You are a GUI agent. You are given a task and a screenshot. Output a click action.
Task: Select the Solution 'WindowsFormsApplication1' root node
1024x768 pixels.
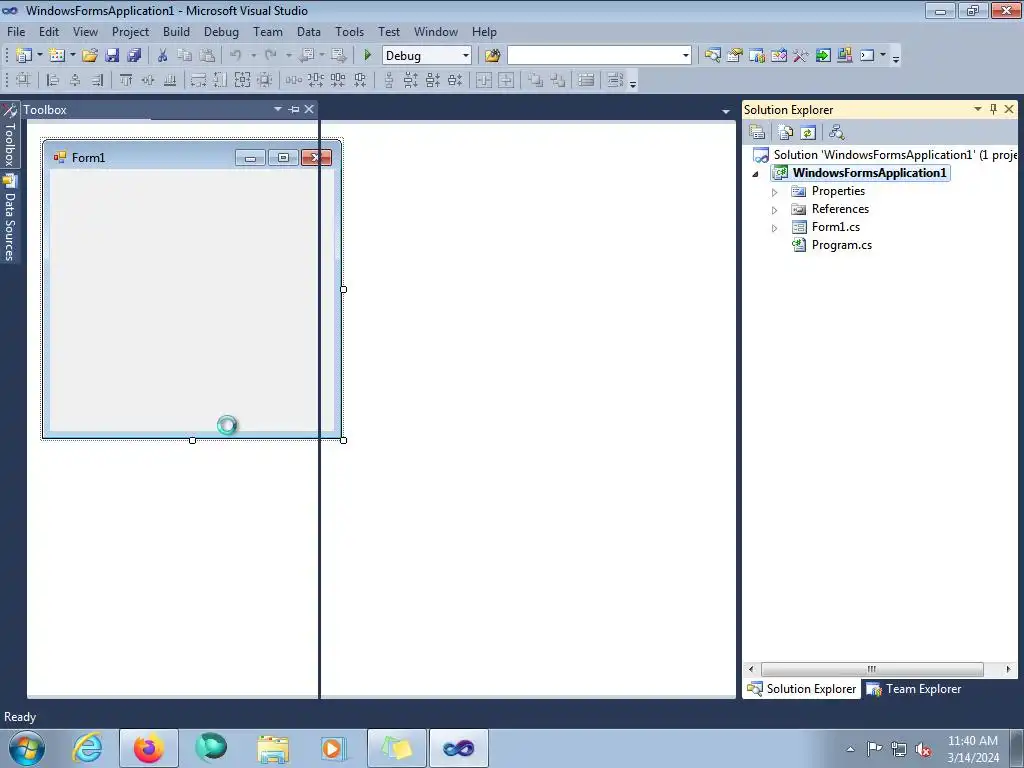click(x=885, y=155)
